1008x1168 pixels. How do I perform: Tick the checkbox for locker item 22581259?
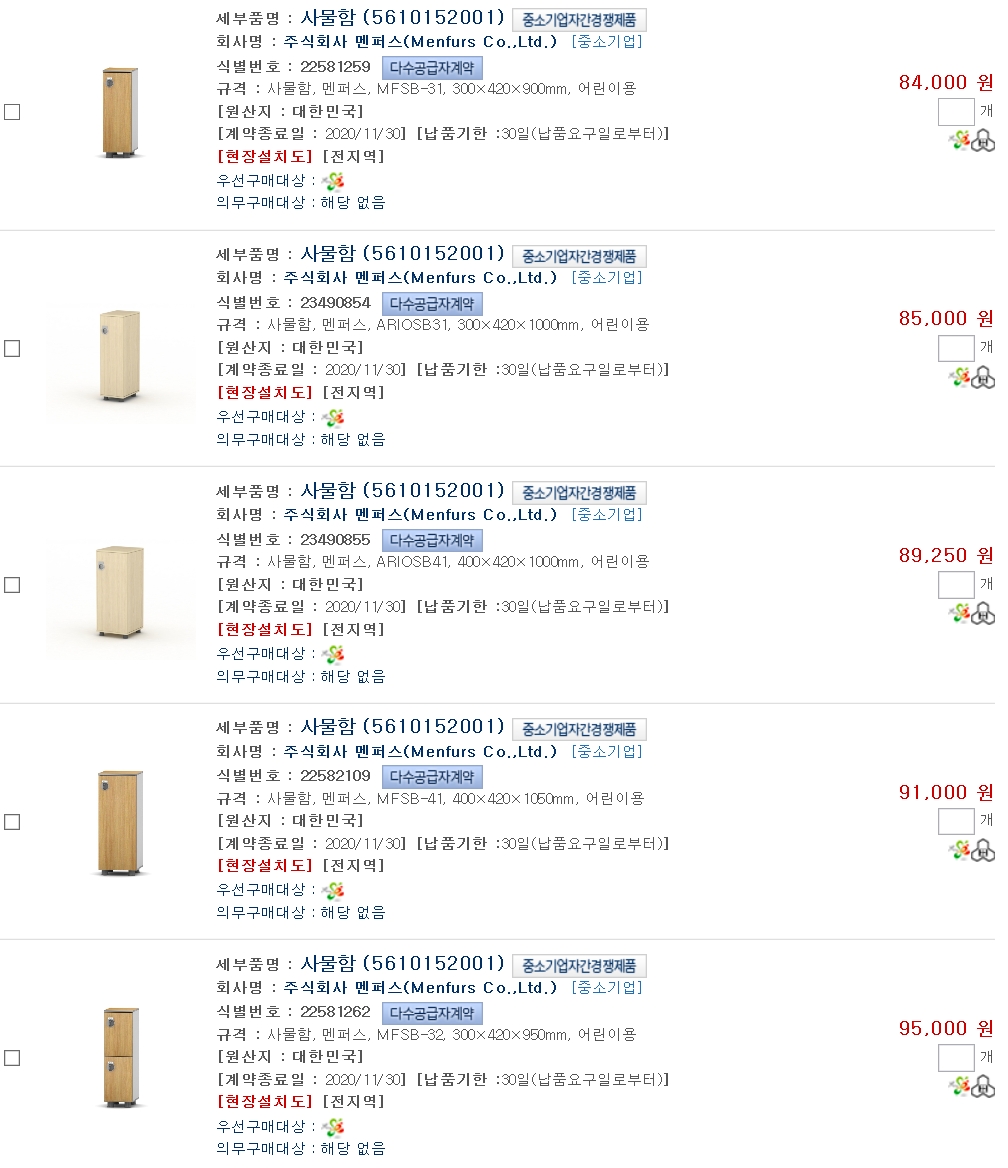(x=12, y=112)
